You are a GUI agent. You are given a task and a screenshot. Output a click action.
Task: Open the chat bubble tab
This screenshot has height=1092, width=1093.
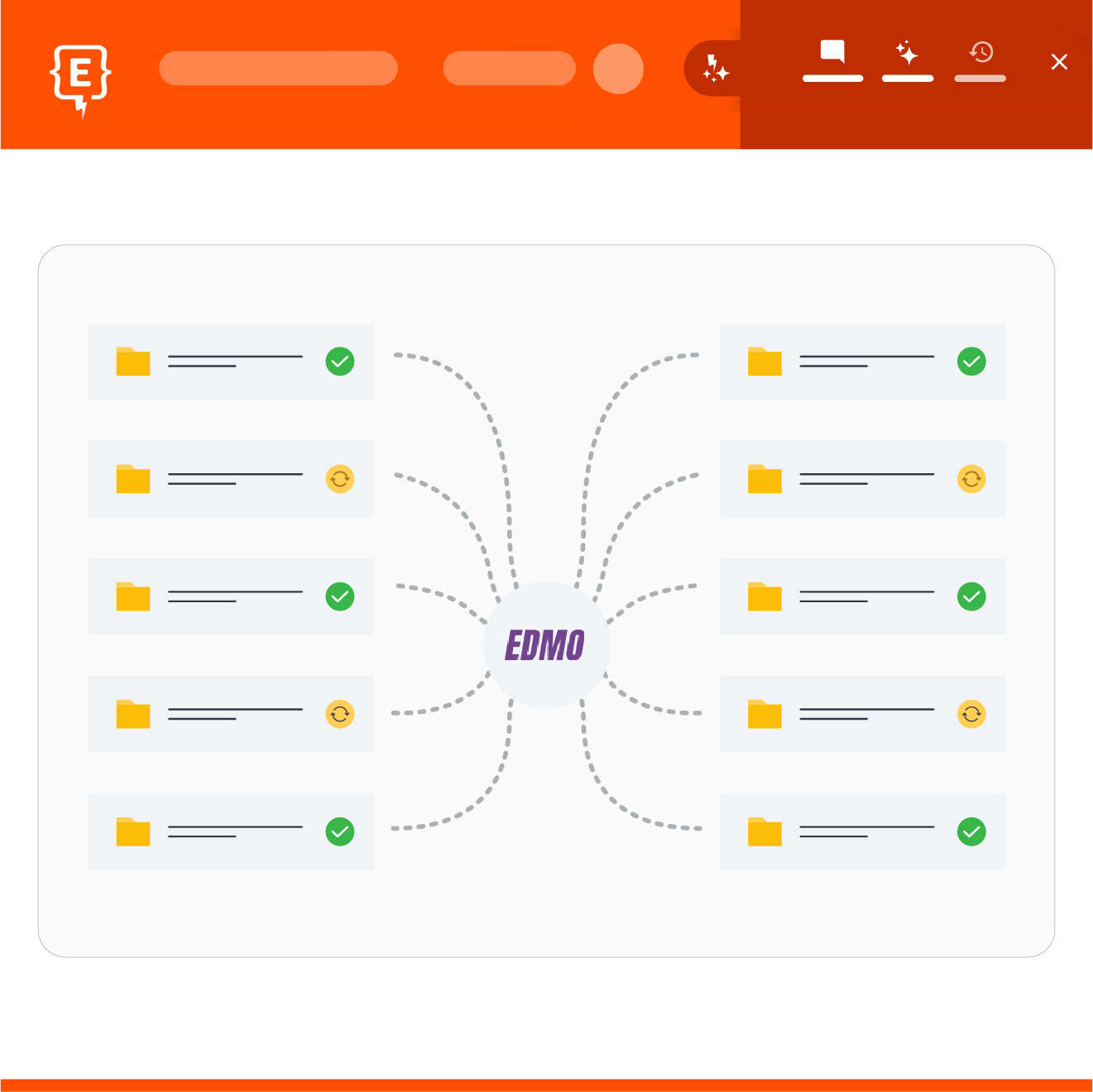832,52
